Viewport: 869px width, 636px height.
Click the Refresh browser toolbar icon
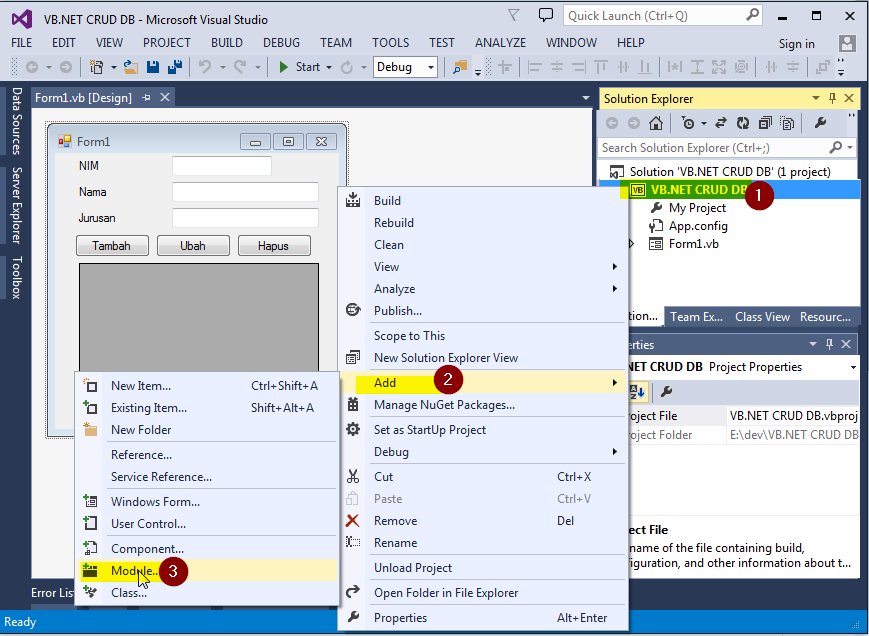coord(347,67)
